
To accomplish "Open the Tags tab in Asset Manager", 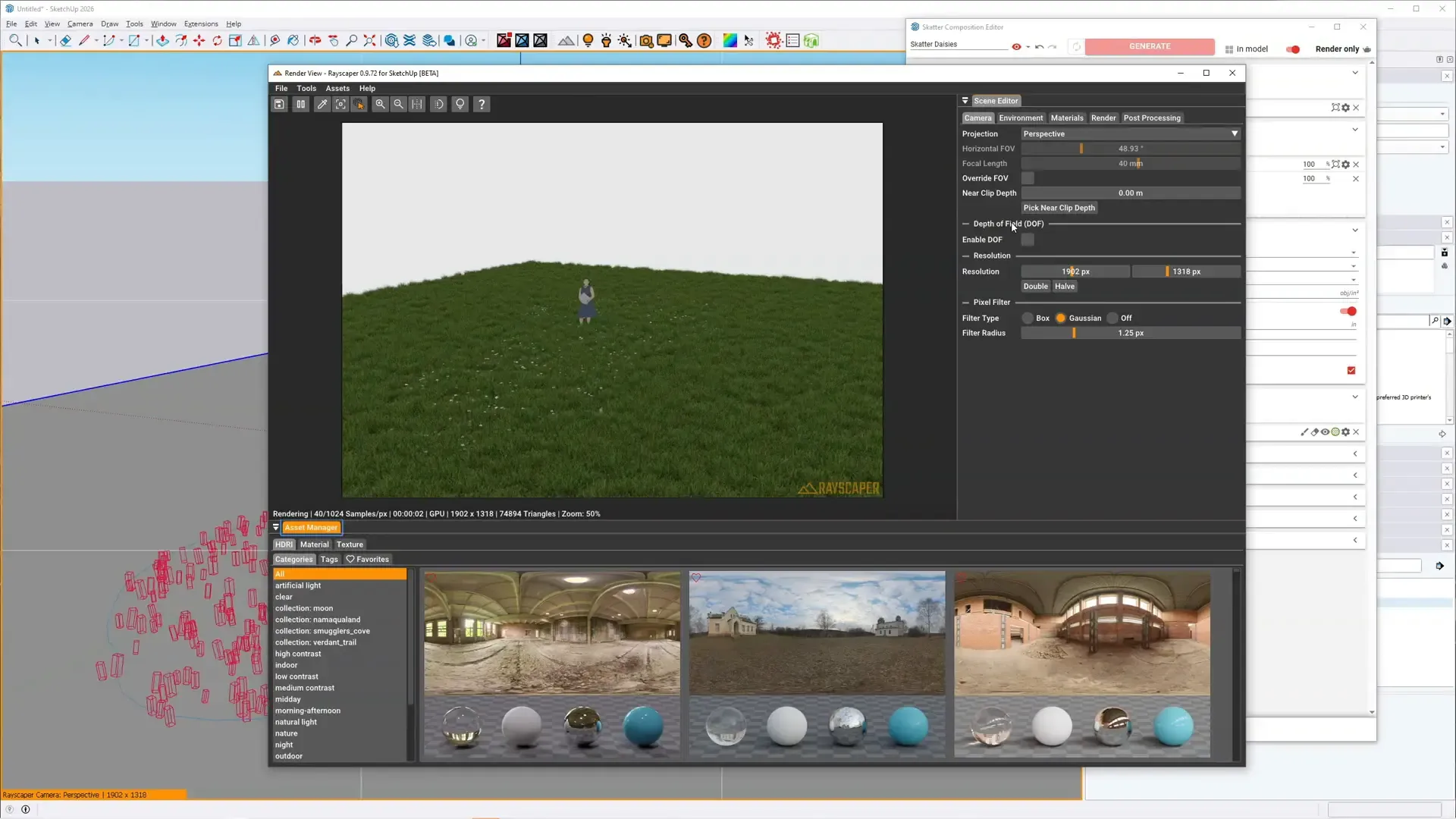I will pos(329,560).
